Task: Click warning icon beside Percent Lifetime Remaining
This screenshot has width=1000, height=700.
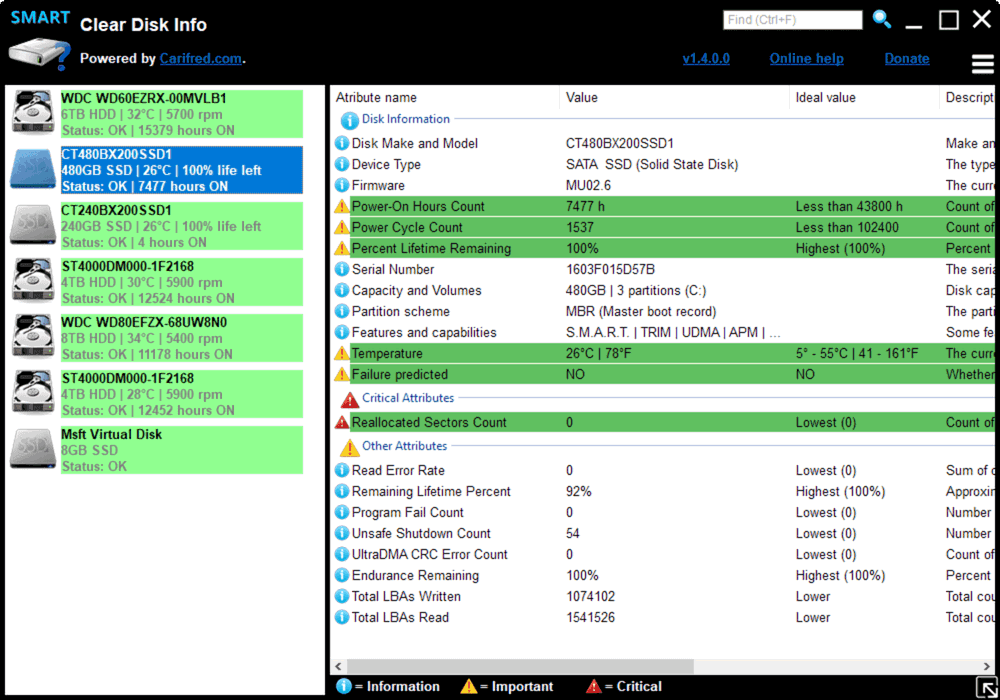Action: click(342, 249)
